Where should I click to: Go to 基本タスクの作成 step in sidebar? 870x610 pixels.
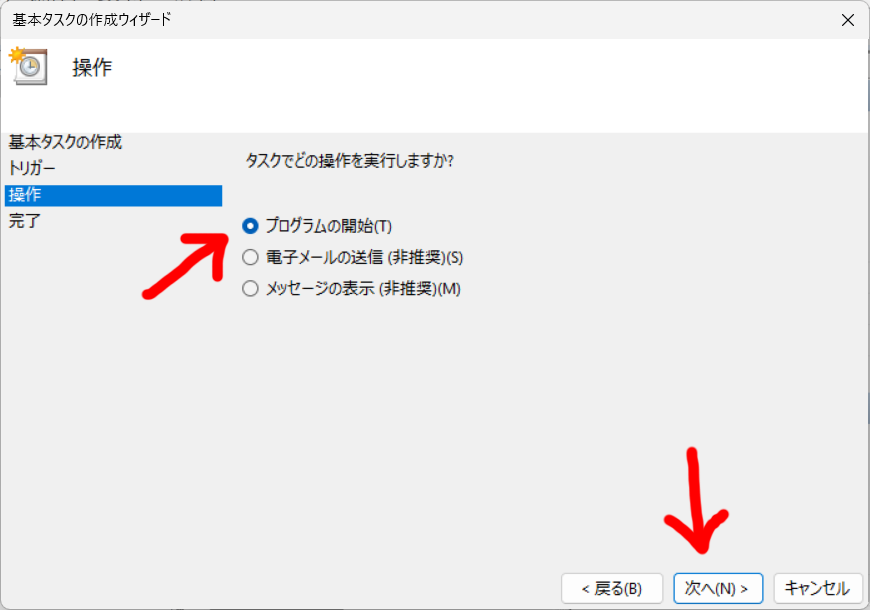pyautogui.click(x=65, y=142)
